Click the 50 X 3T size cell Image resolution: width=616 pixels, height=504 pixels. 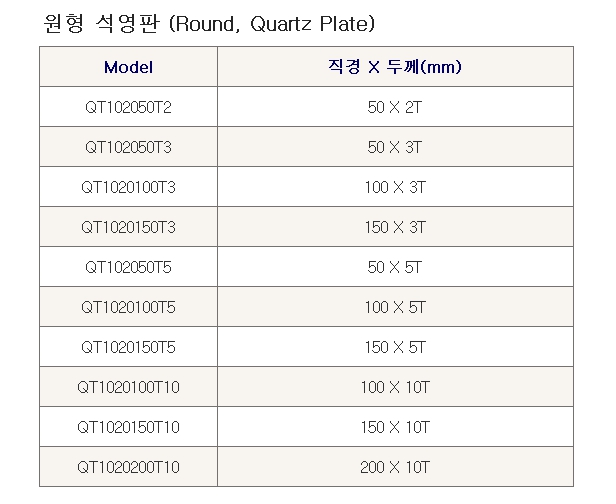395,147
